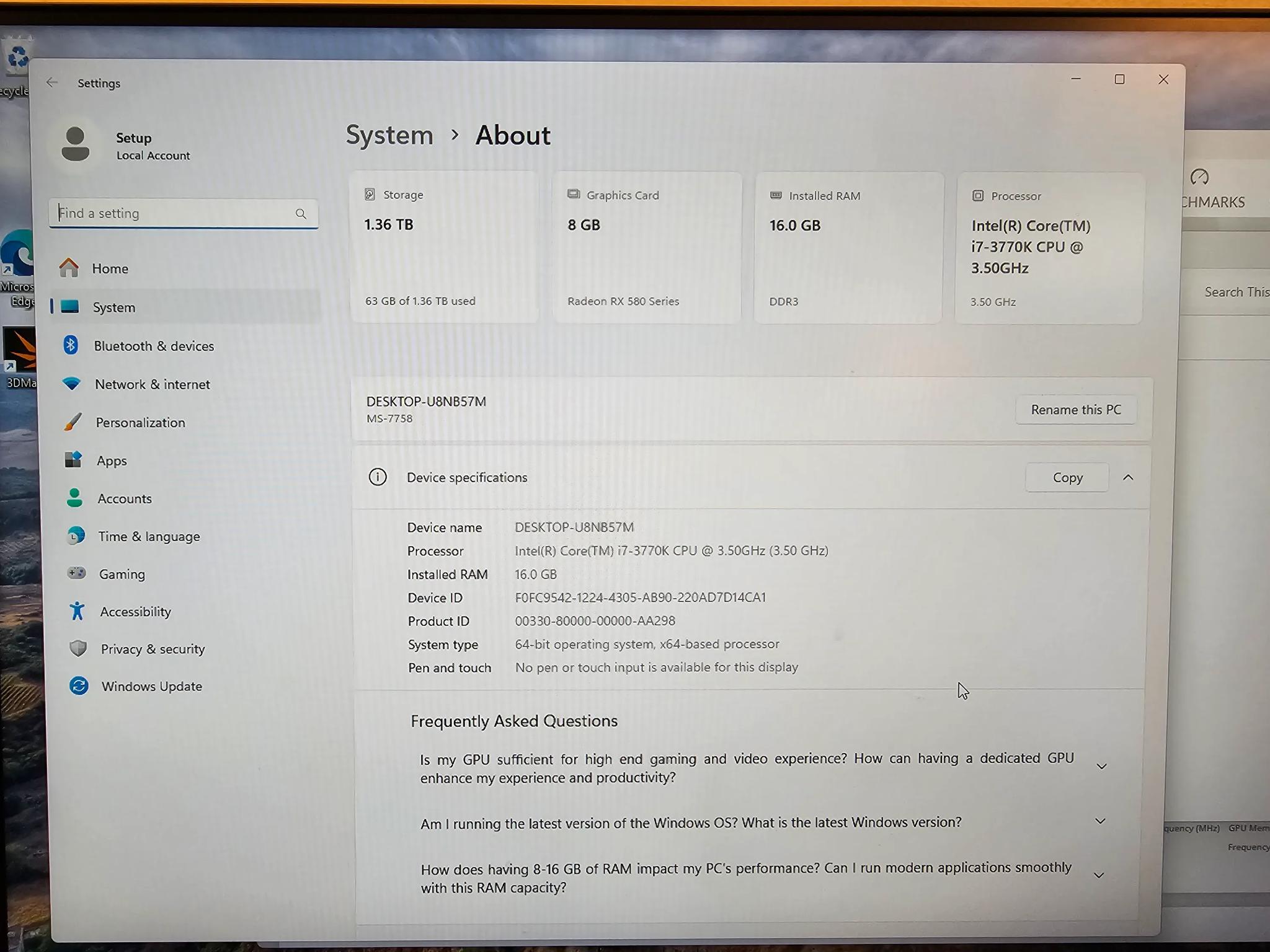Expand the latest Windows version FAQ
Screen dimensions: 1270x952
(x=1100, y=821)
